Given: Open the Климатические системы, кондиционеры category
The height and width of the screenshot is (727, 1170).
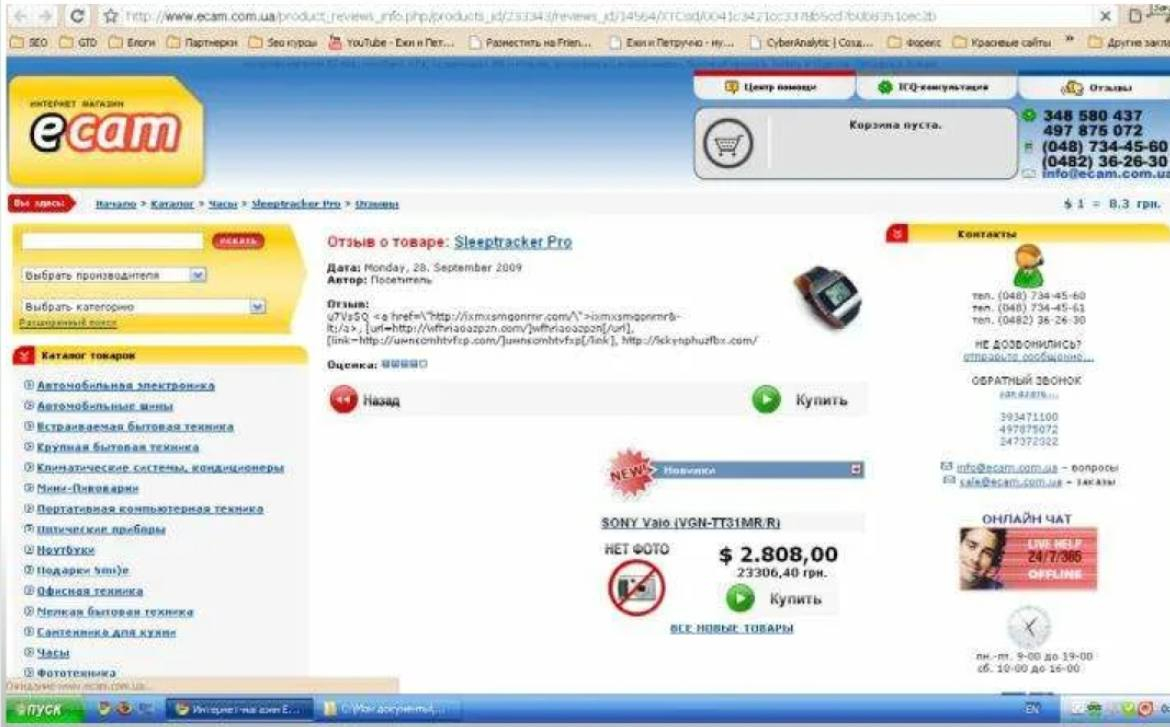Looking at the screenshot, I should [160, 467].
